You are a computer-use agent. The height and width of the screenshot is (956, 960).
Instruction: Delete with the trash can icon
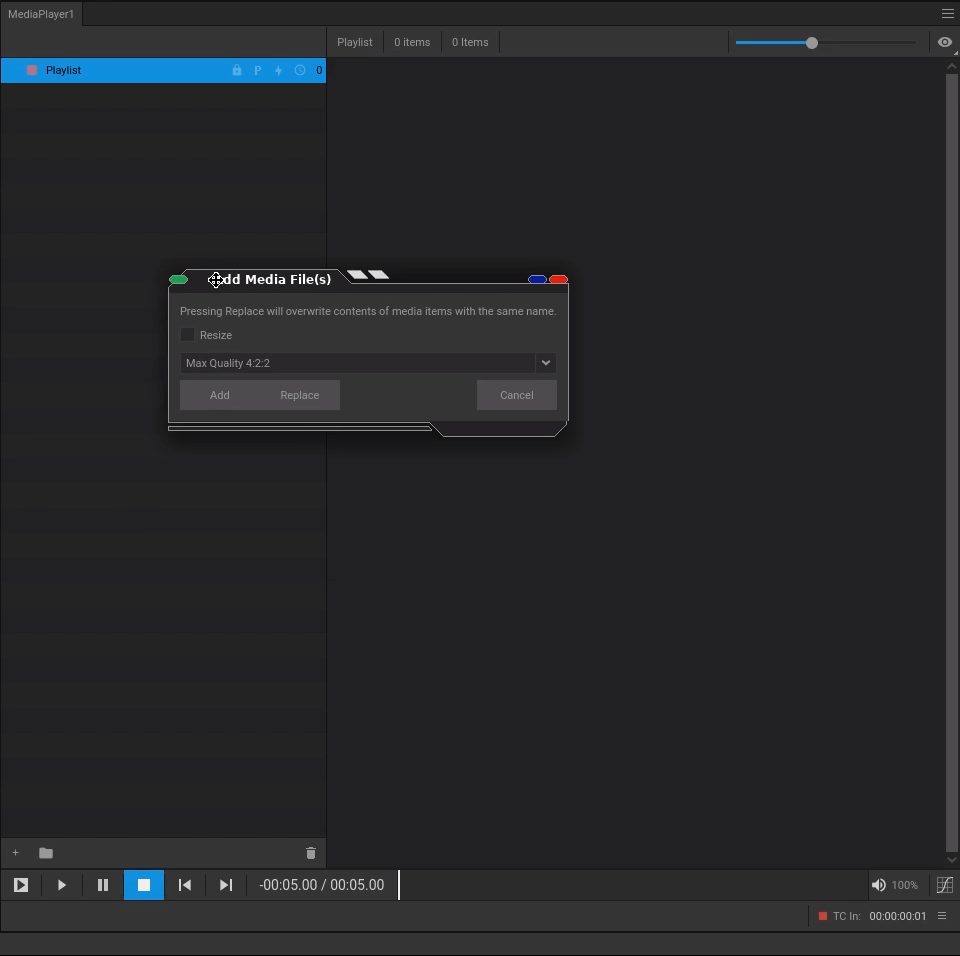pyautogui.click(x=310, y=852)
